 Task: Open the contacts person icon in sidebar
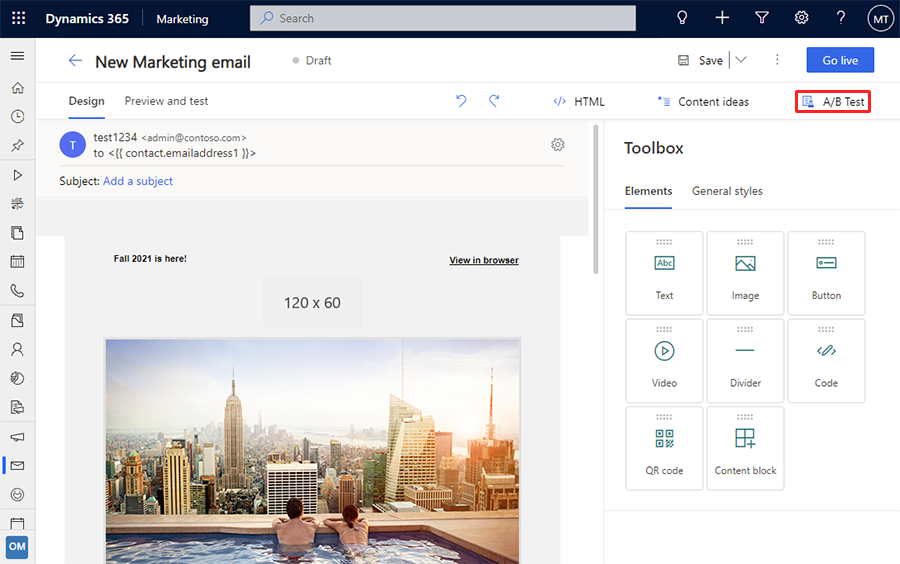coord(17,349)
